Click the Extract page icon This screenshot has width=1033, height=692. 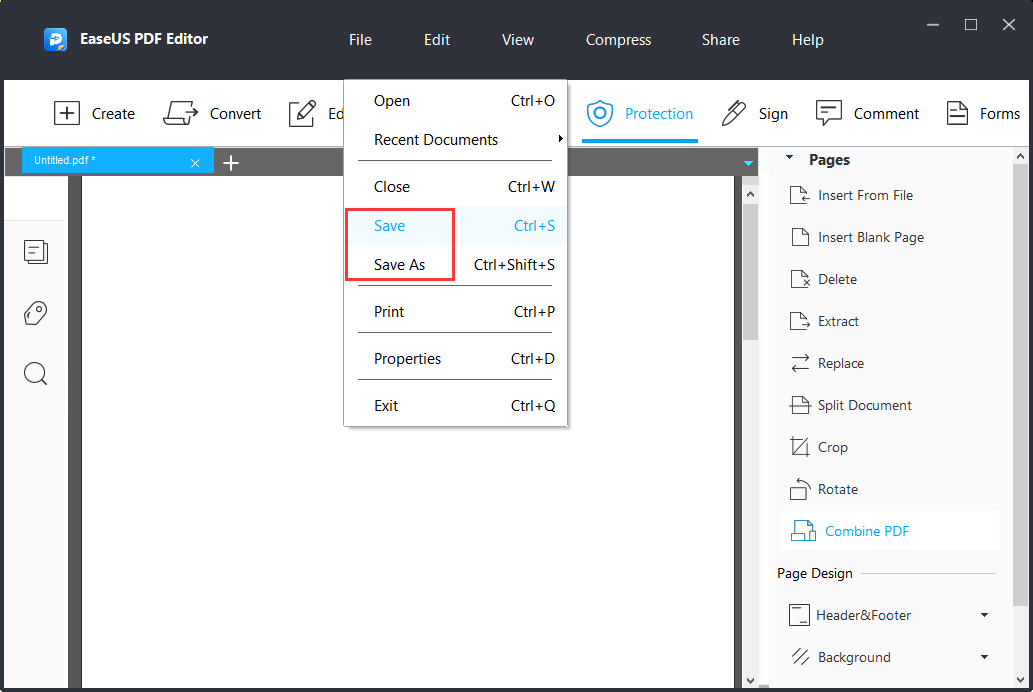click(800, 321)
